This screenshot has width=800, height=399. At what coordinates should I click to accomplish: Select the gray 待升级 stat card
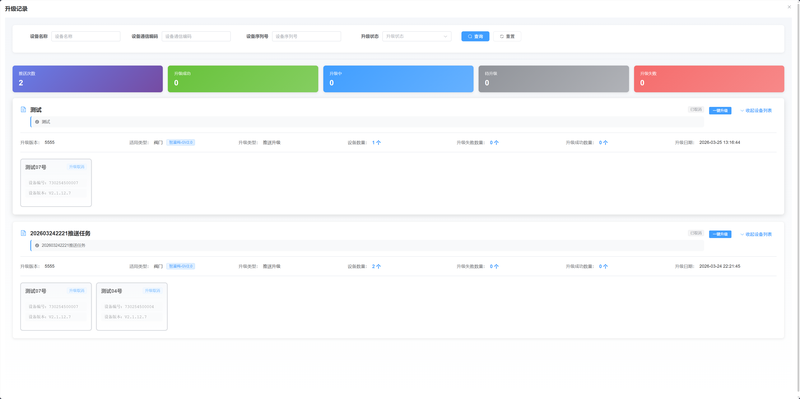point(554,79)
